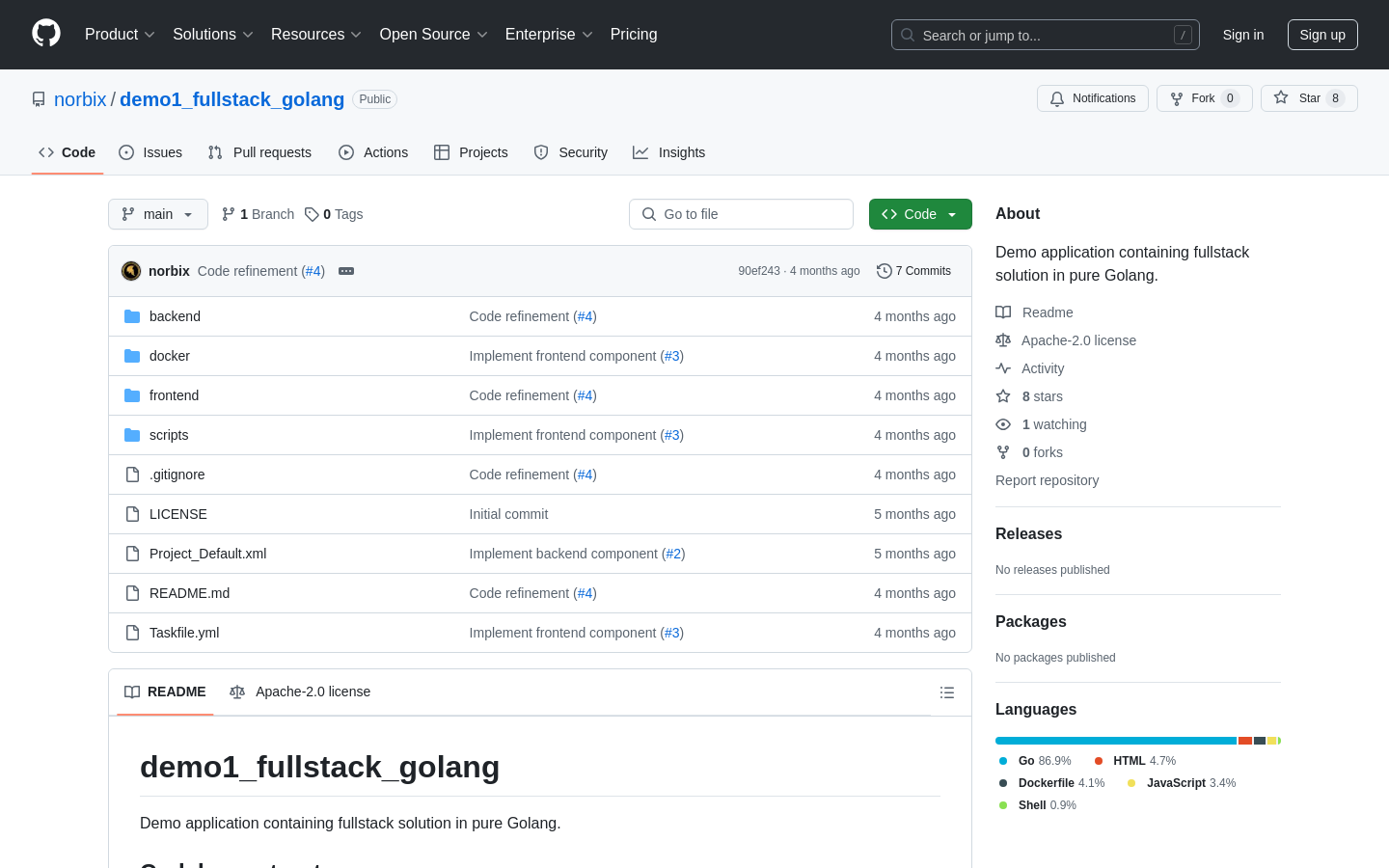Click the Dockerfile 4.1% language entry
The image size is (1389, 868).
(1051, 783)
